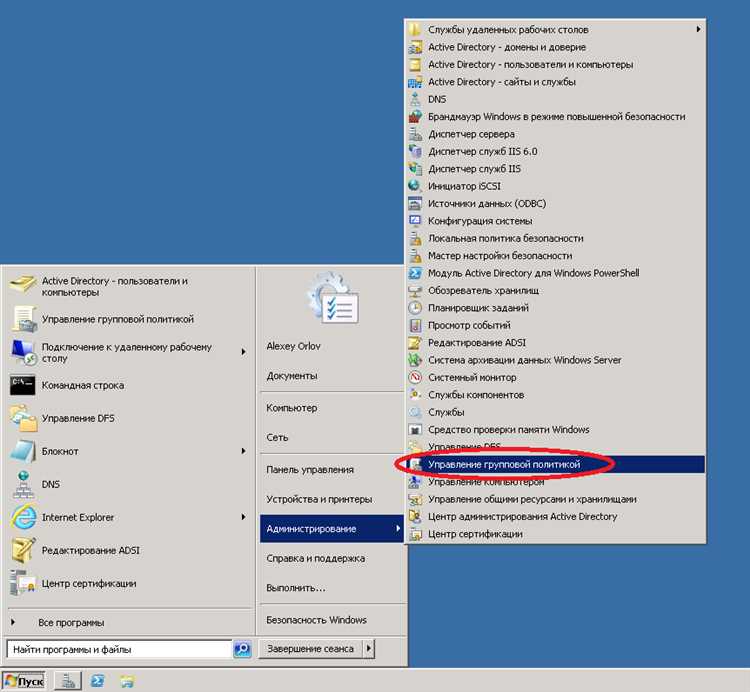Screen dimensions: 750x692
Task: Click DNS icon in Administration submenu
Action: pyautogui.click(x=415, y=99)
